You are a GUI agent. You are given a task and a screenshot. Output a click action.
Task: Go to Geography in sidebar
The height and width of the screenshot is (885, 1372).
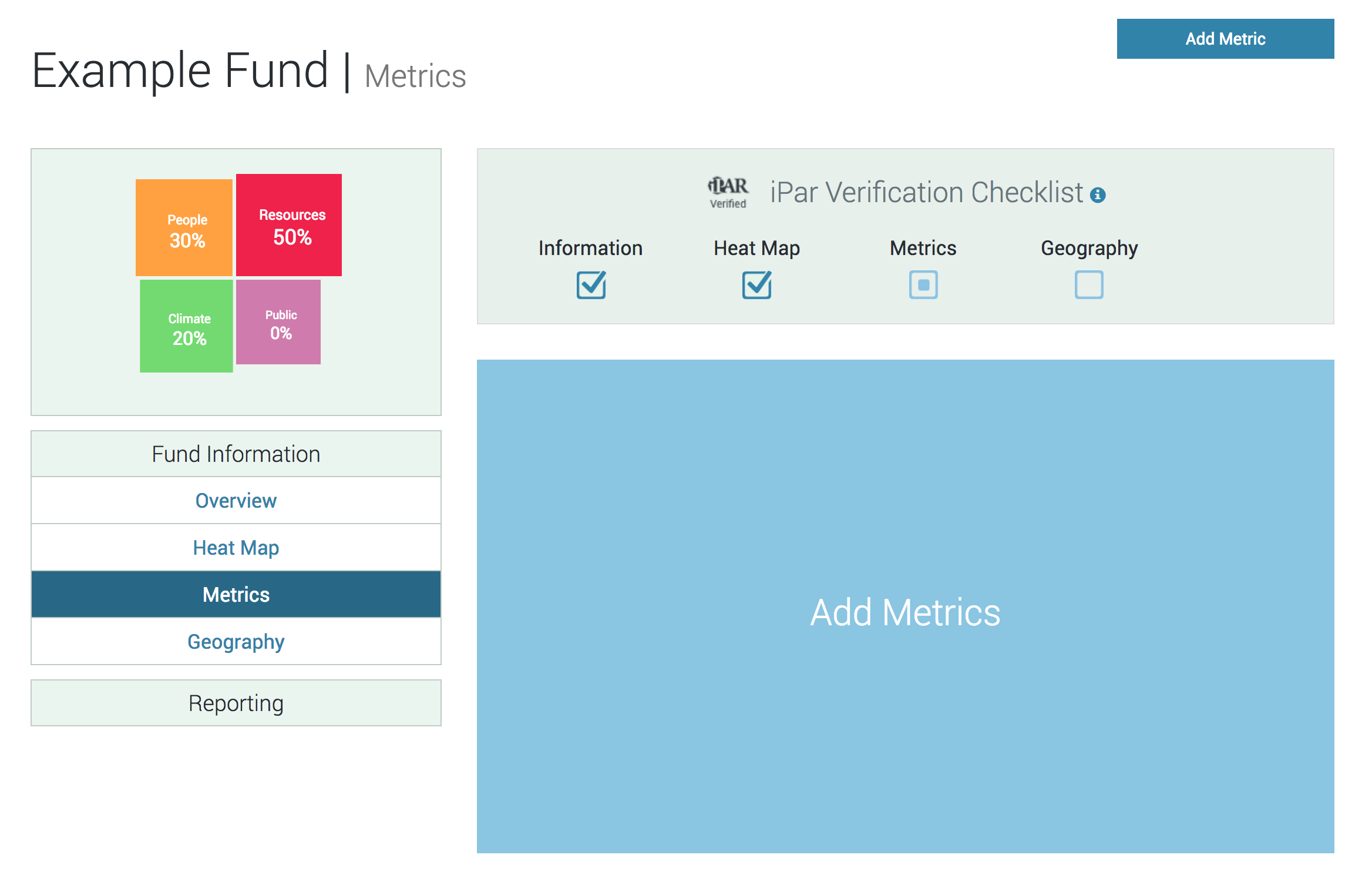click(x=236, y=642)
